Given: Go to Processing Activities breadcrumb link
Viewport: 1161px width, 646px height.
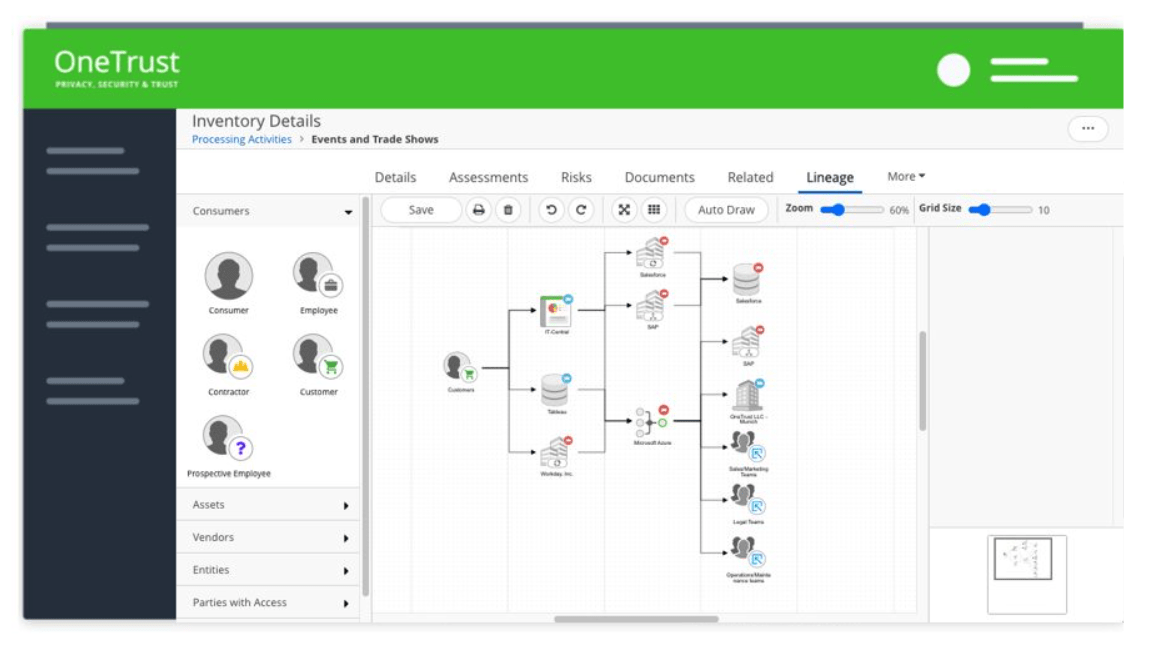Looking at the screenshot, I should pos(242,140).
